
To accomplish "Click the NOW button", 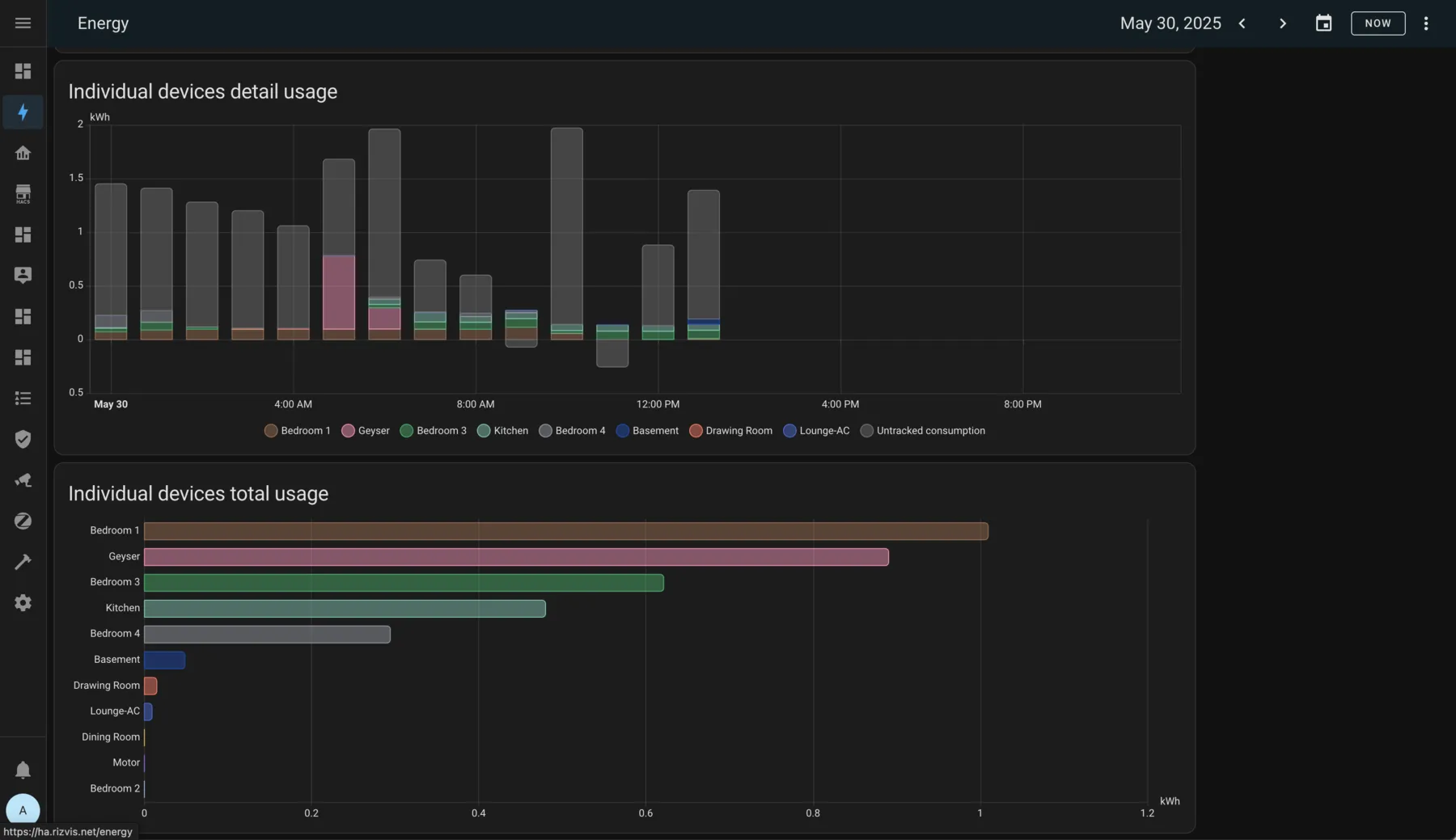I will click(x=1378, y=23).
